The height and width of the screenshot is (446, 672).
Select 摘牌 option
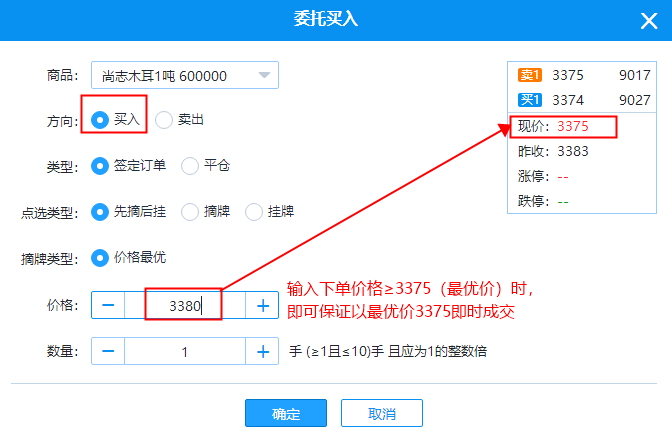190,212
